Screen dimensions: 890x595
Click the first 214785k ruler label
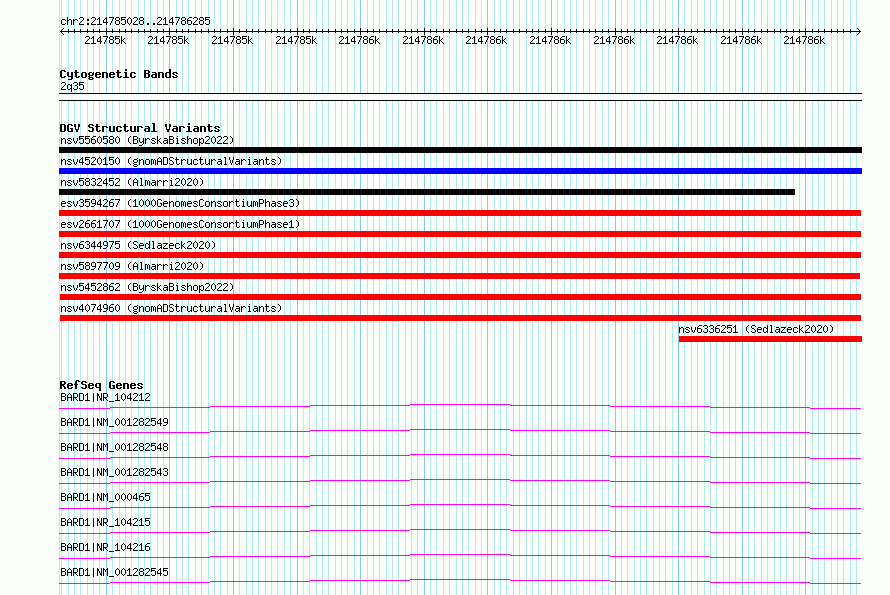[105, 40]
